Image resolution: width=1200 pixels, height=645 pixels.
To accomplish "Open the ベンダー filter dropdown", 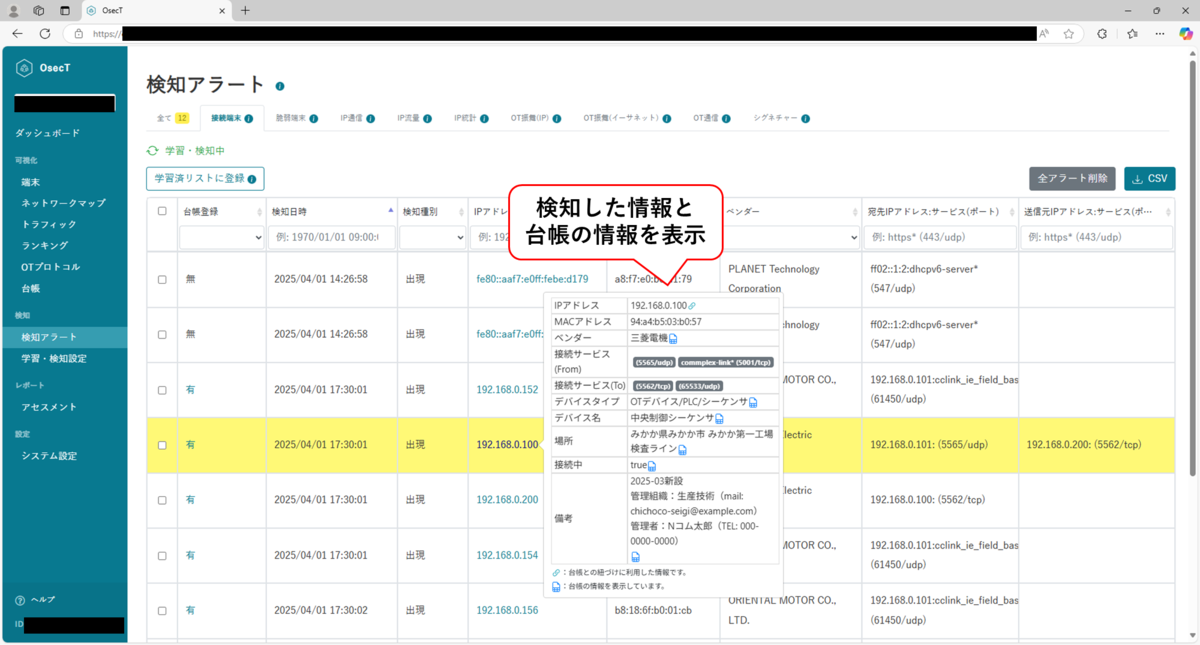I will [x=790, y=237].
